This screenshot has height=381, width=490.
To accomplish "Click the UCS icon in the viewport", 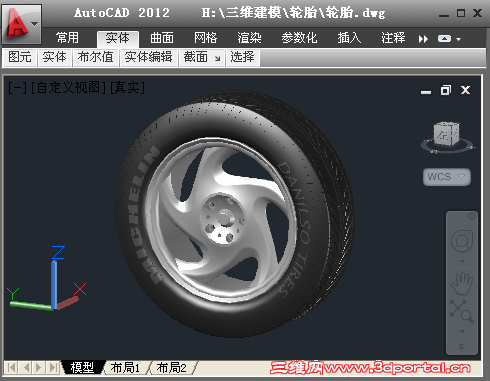I will [x=47, y=279].
